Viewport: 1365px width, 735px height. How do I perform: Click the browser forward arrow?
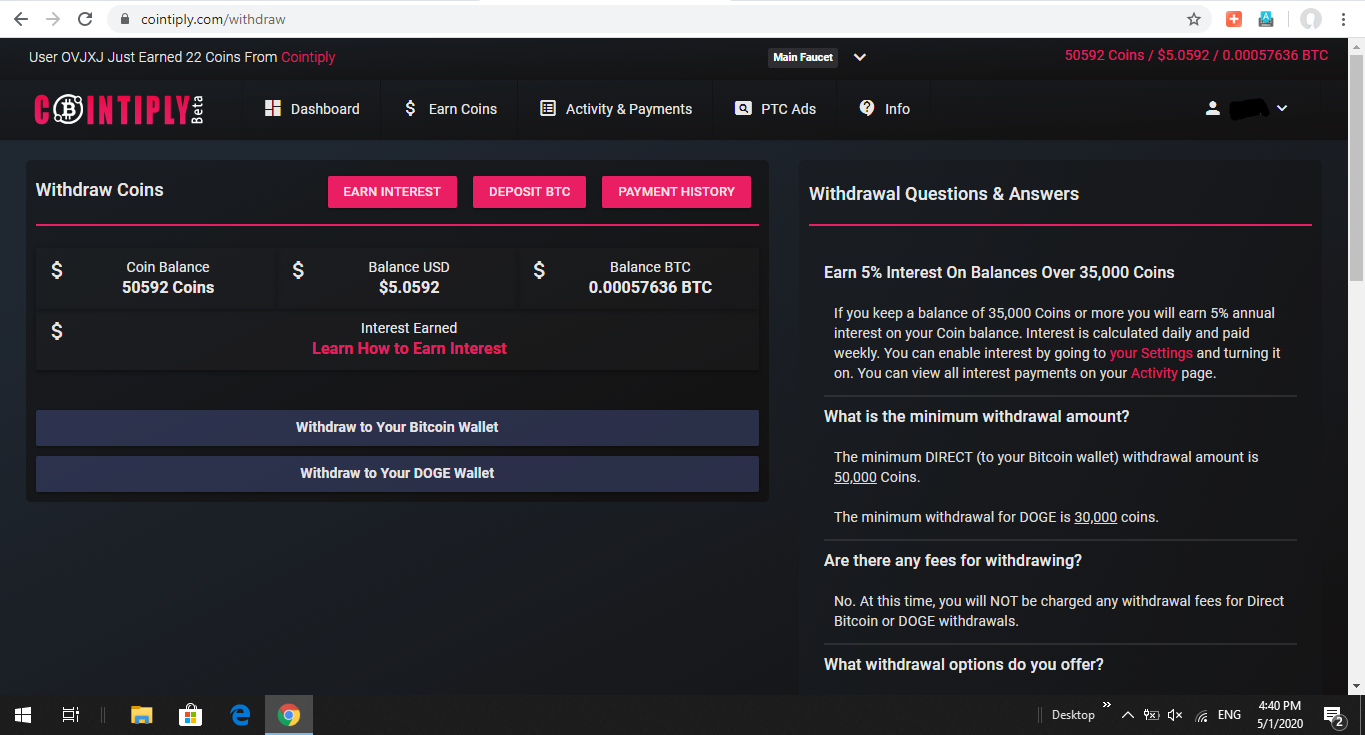(x=53, y=19)
